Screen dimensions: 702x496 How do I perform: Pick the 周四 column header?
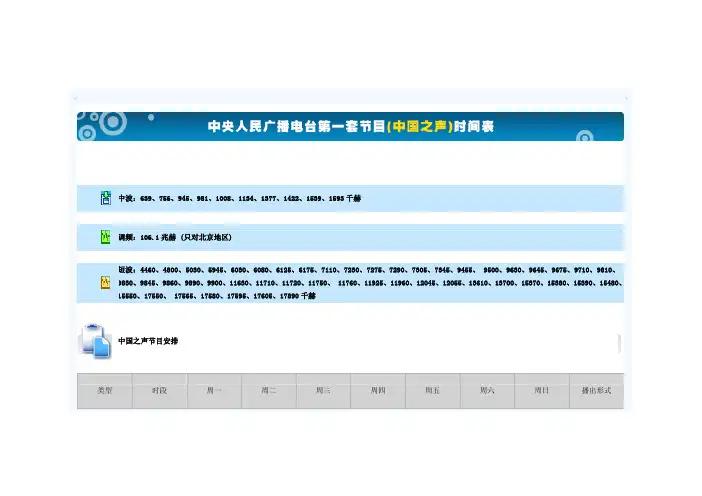click(x=378, y=391)
